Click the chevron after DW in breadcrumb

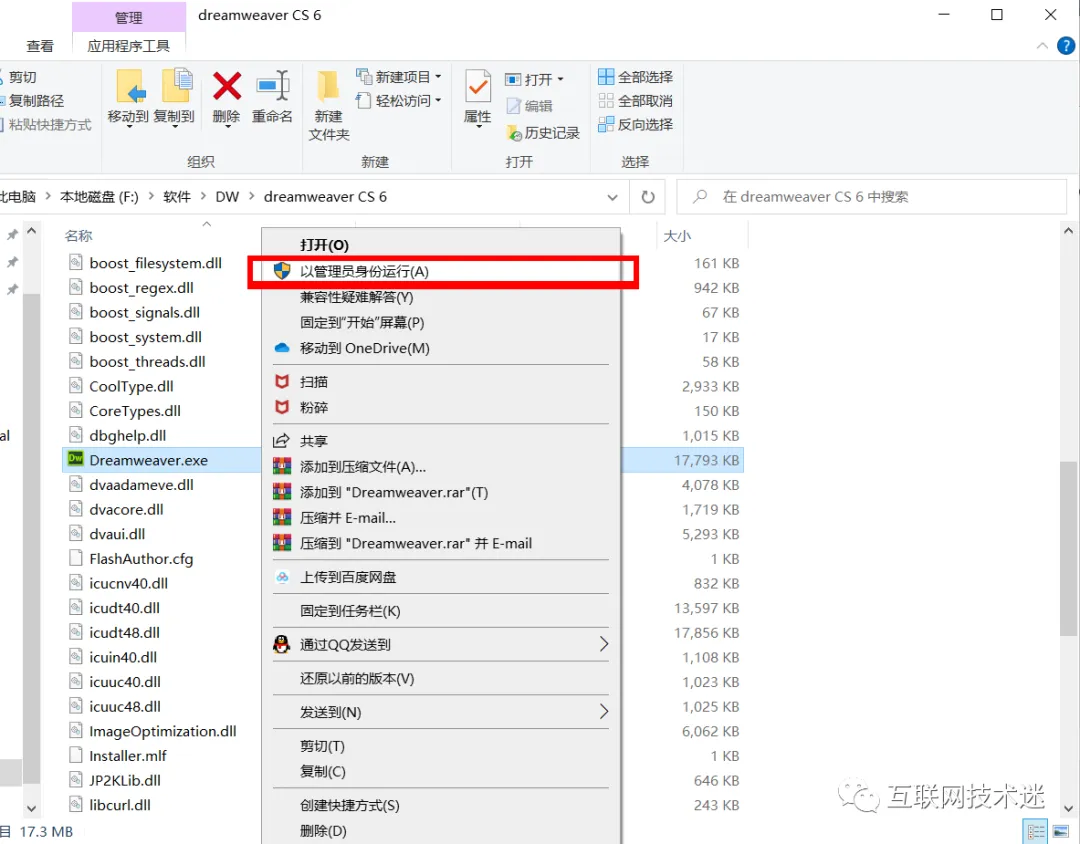[x=251, y=197]
